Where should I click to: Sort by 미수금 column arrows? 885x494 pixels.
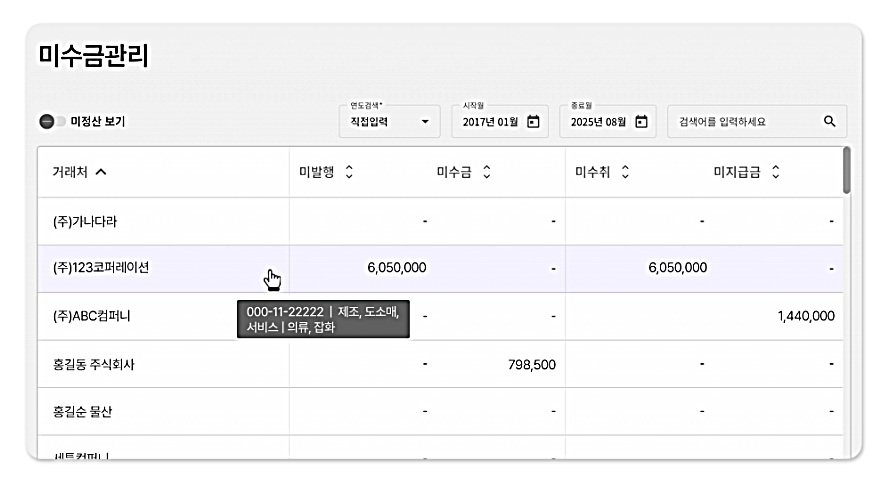tap(486, 172)
